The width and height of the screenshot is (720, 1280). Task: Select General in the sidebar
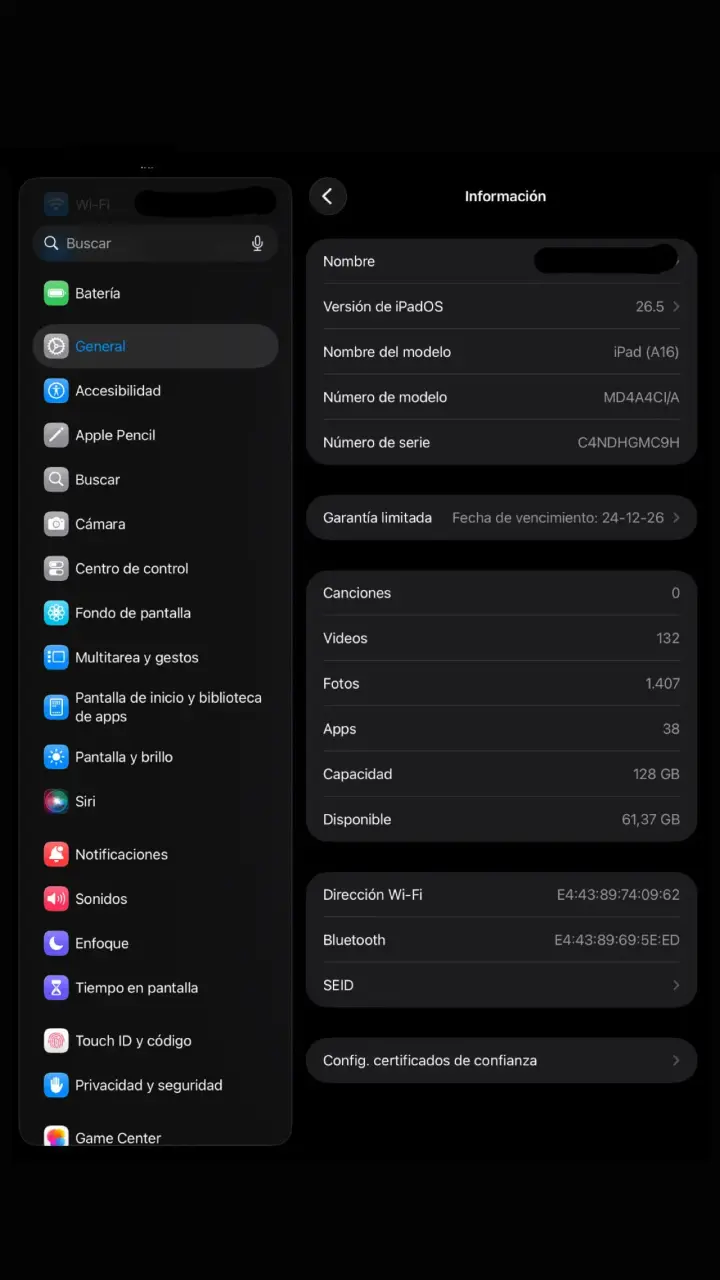155,346
